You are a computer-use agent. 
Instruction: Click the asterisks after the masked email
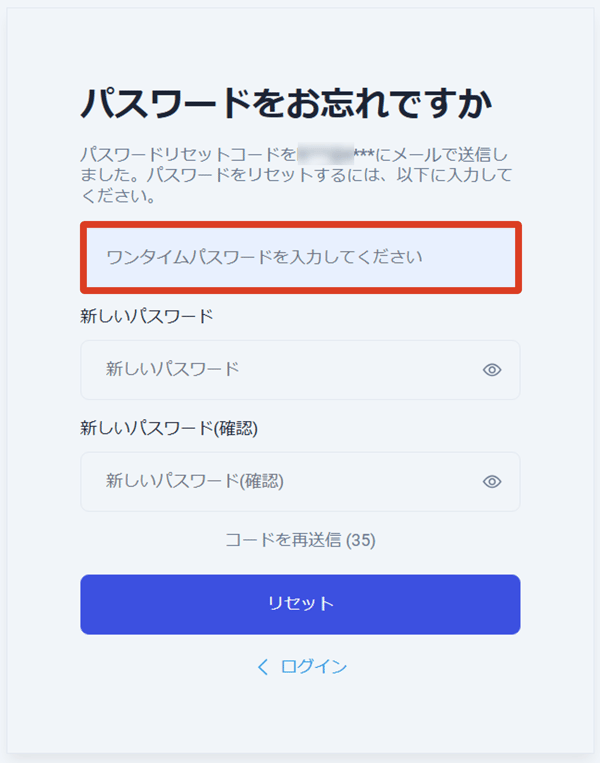pyautogui.click(x=364, y=155)
